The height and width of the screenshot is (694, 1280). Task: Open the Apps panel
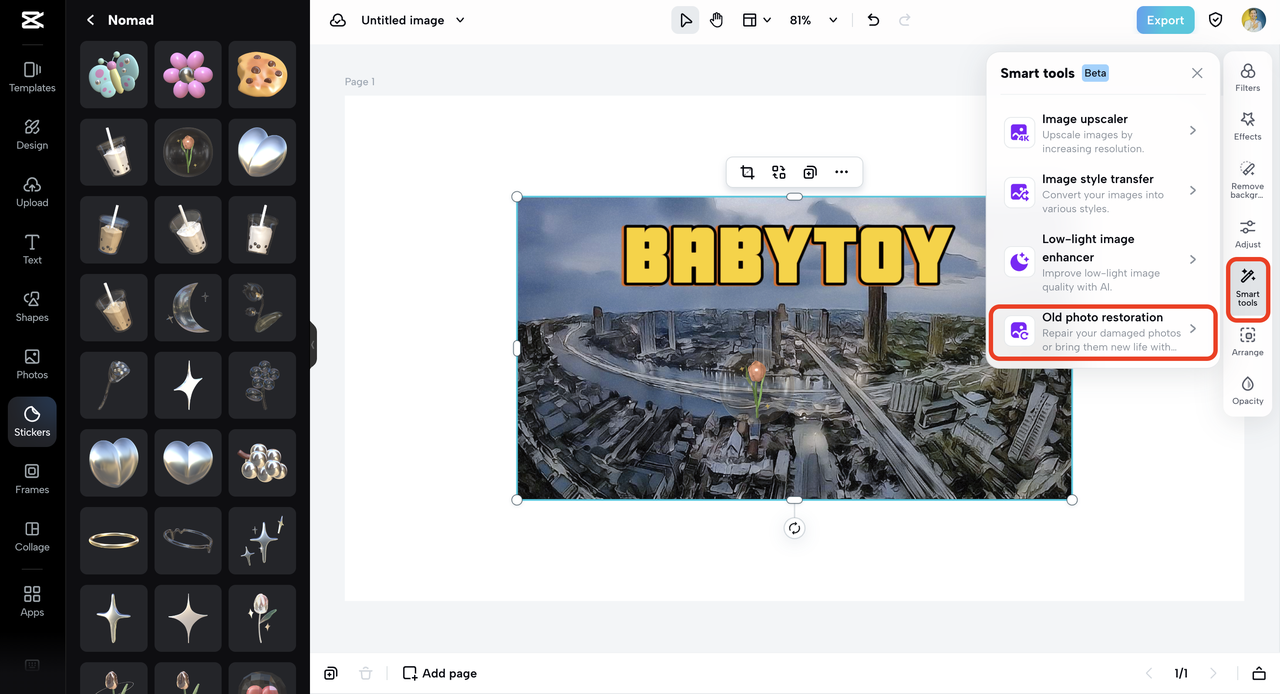tap(32, 602)
